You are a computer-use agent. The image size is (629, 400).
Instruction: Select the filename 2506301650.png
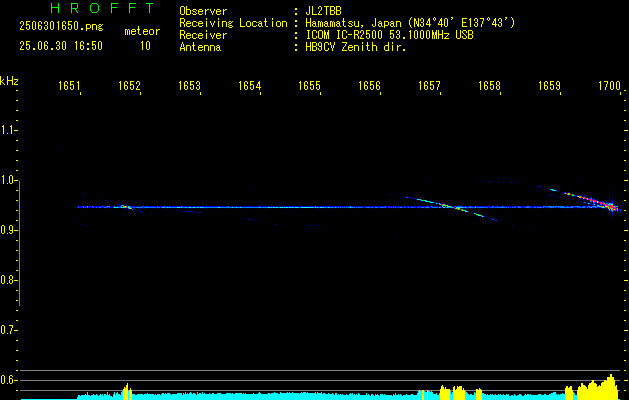pos(61,27)
